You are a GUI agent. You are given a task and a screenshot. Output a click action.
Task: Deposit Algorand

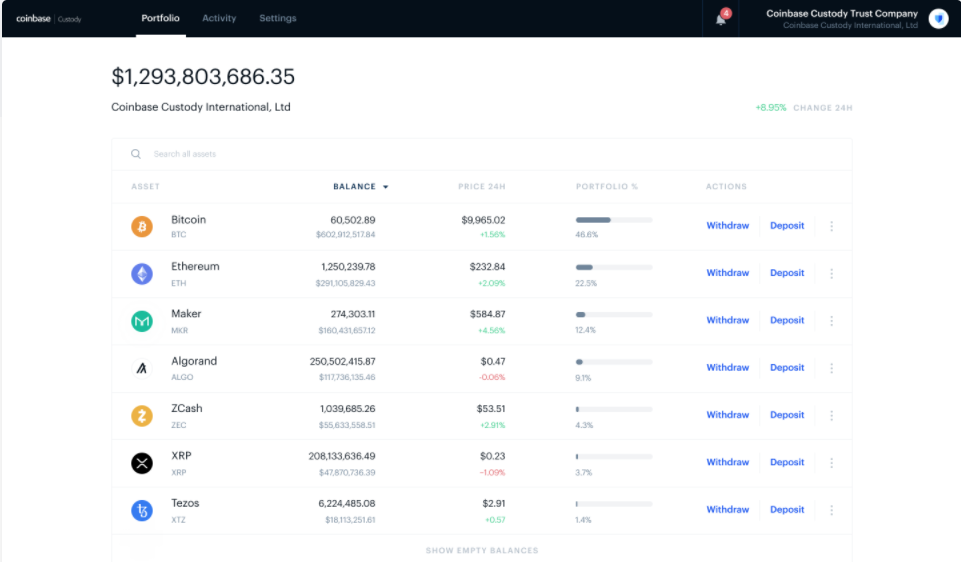(x=787, y=367)
